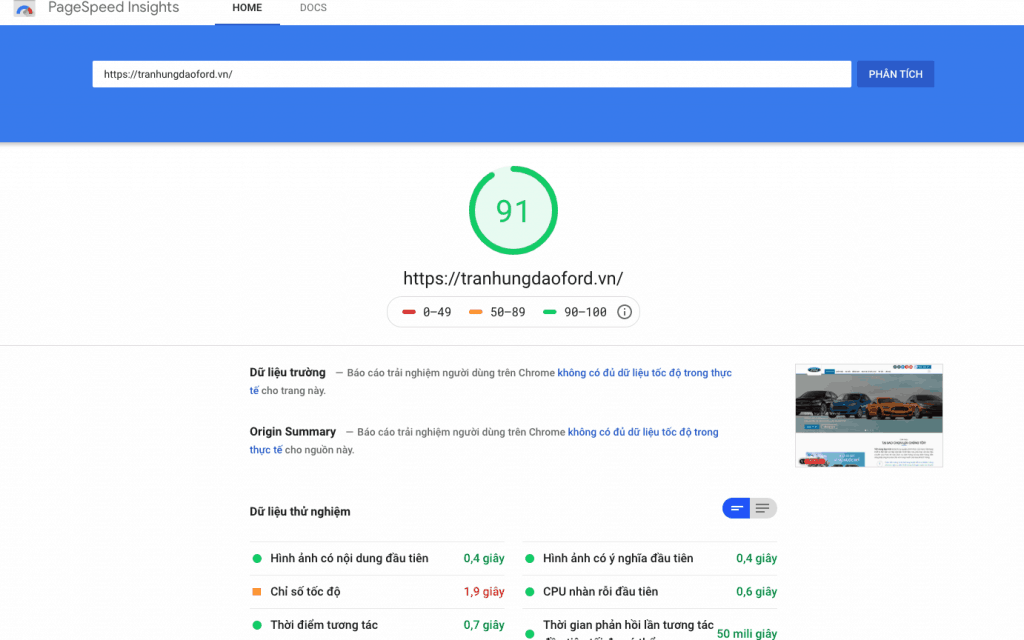Expand Hình ảnh có nội dung đầu tiên metric
The width and height of the screenshot is (1024, 640).
(x=349, y=558)
